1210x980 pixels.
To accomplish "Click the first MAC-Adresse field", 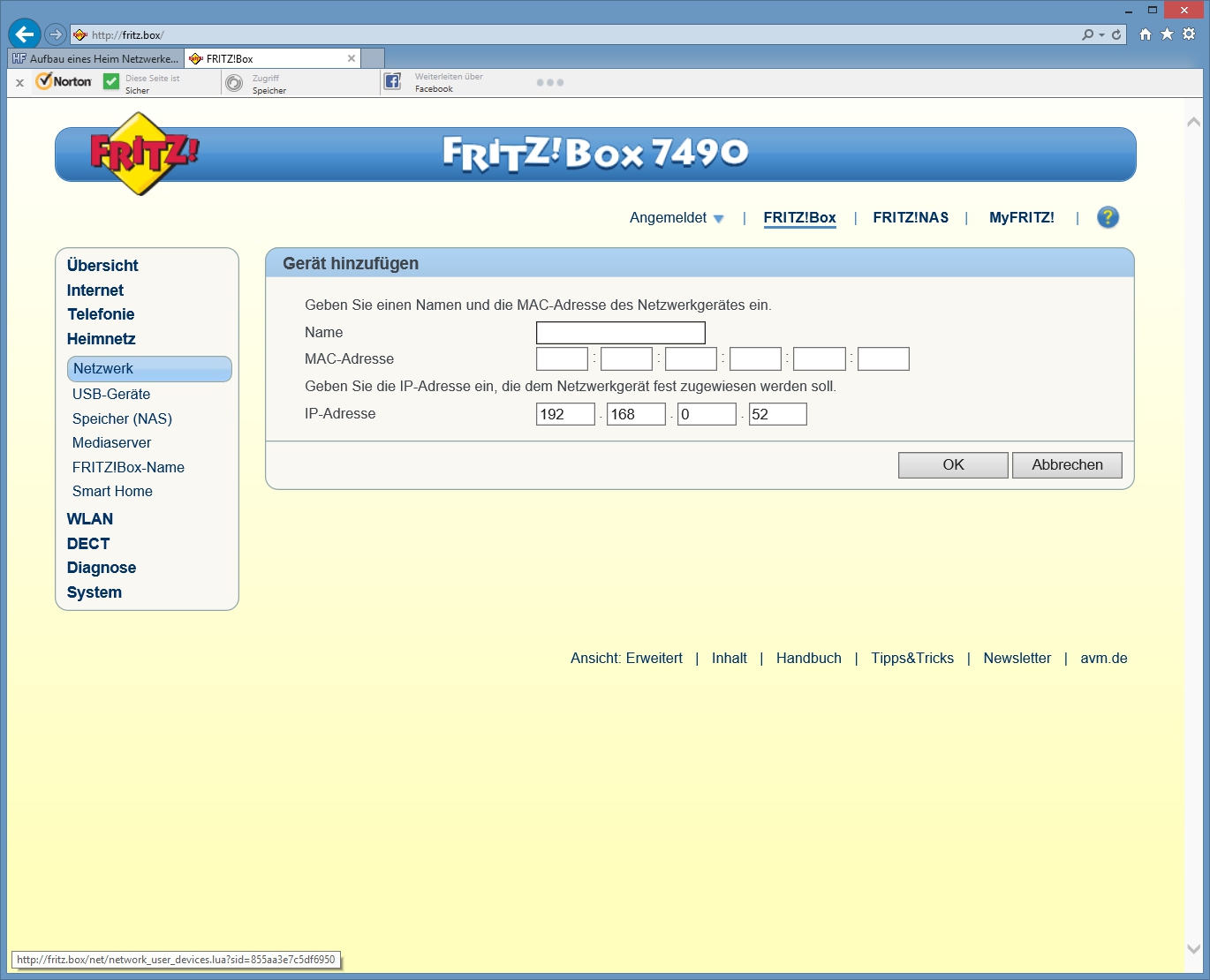I will click(x=562, y=359).
